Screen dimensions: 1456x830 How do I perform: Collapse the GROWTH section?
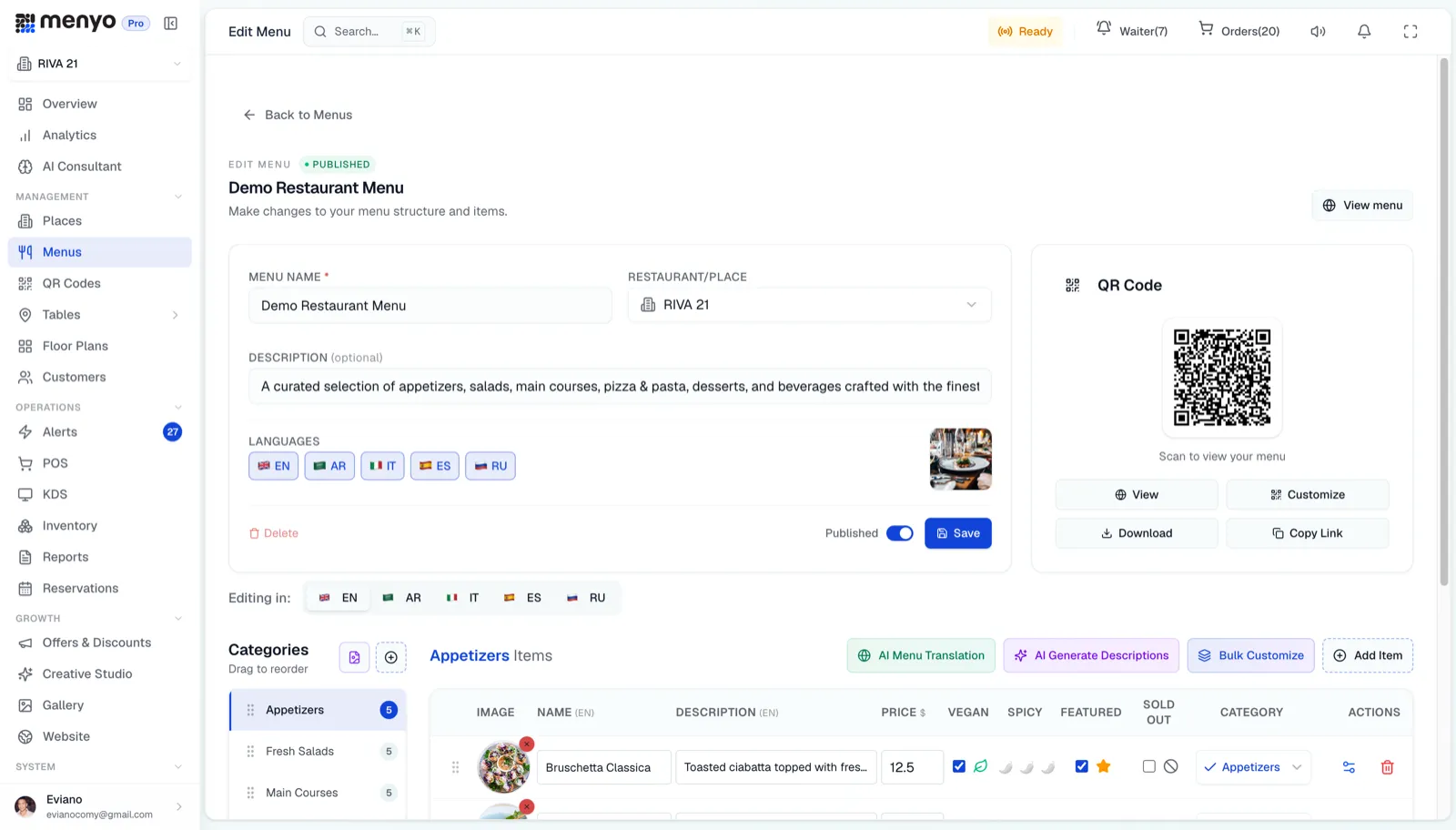(x=178, y=619)
